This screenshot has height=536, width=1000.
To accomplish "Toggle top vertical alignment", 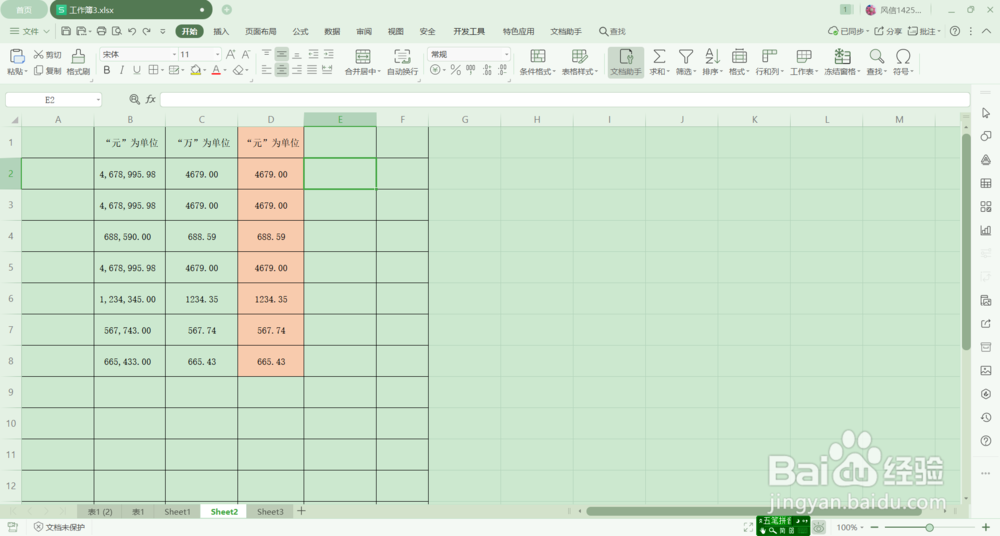I will (x=267, y=54).
